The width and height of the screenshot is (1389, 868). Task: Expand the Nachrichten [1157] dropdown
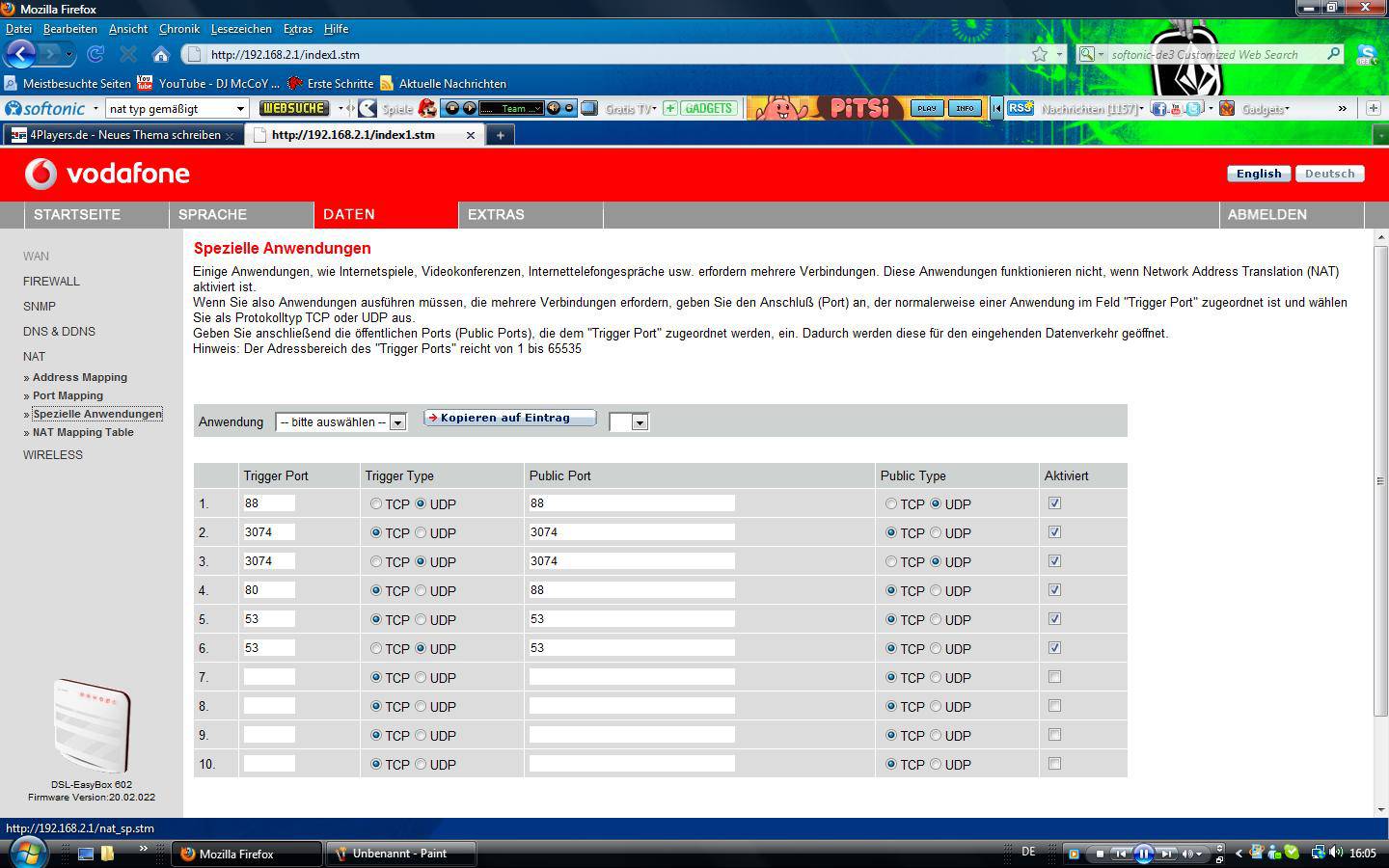click(x=1142, y=109)
